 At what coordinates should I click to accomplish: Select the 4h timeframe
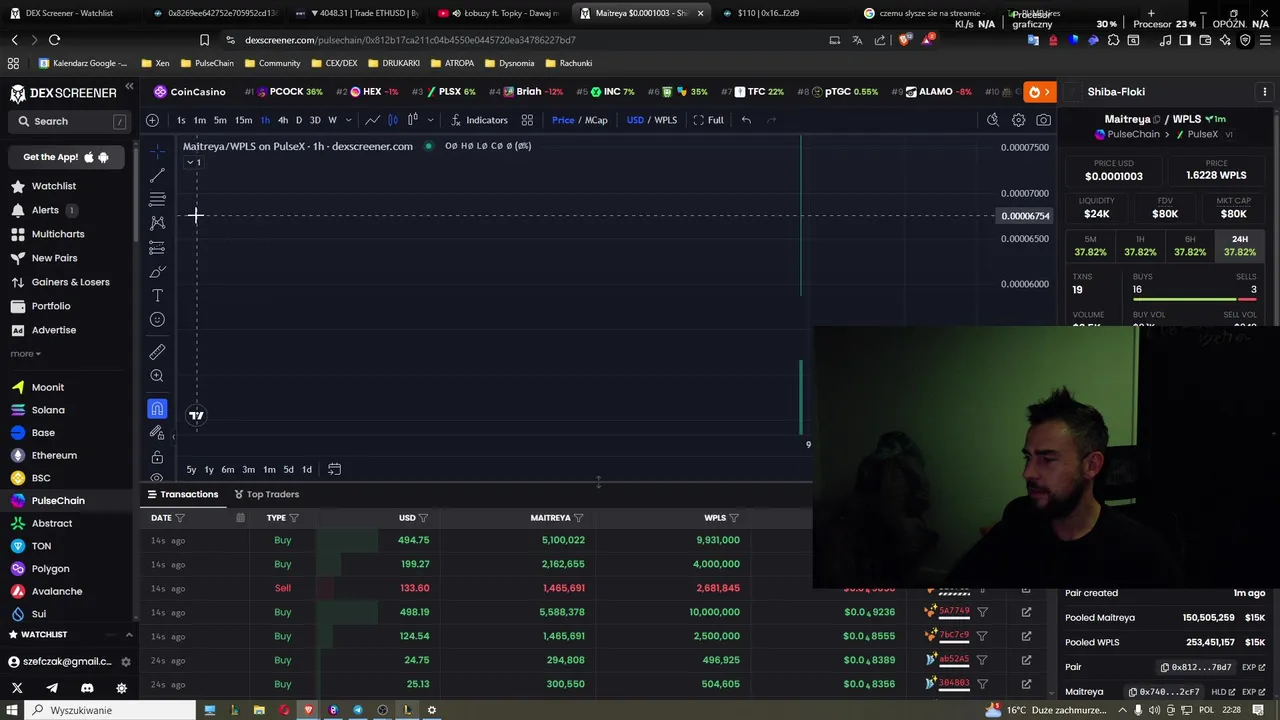click(283, 120)
